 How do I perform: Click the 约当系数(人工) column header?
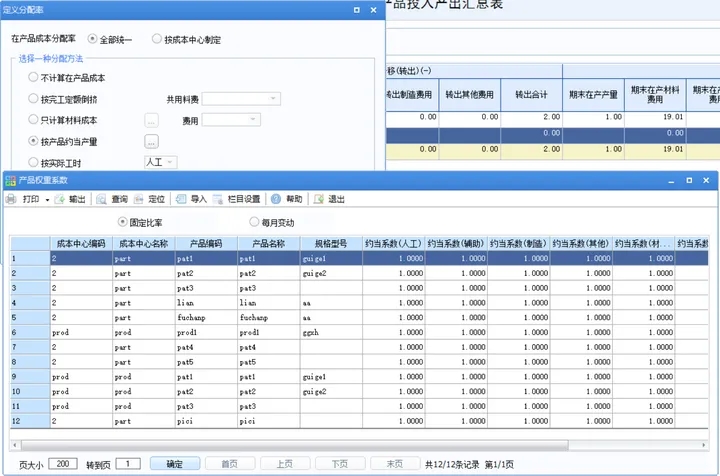pos(394,243)
